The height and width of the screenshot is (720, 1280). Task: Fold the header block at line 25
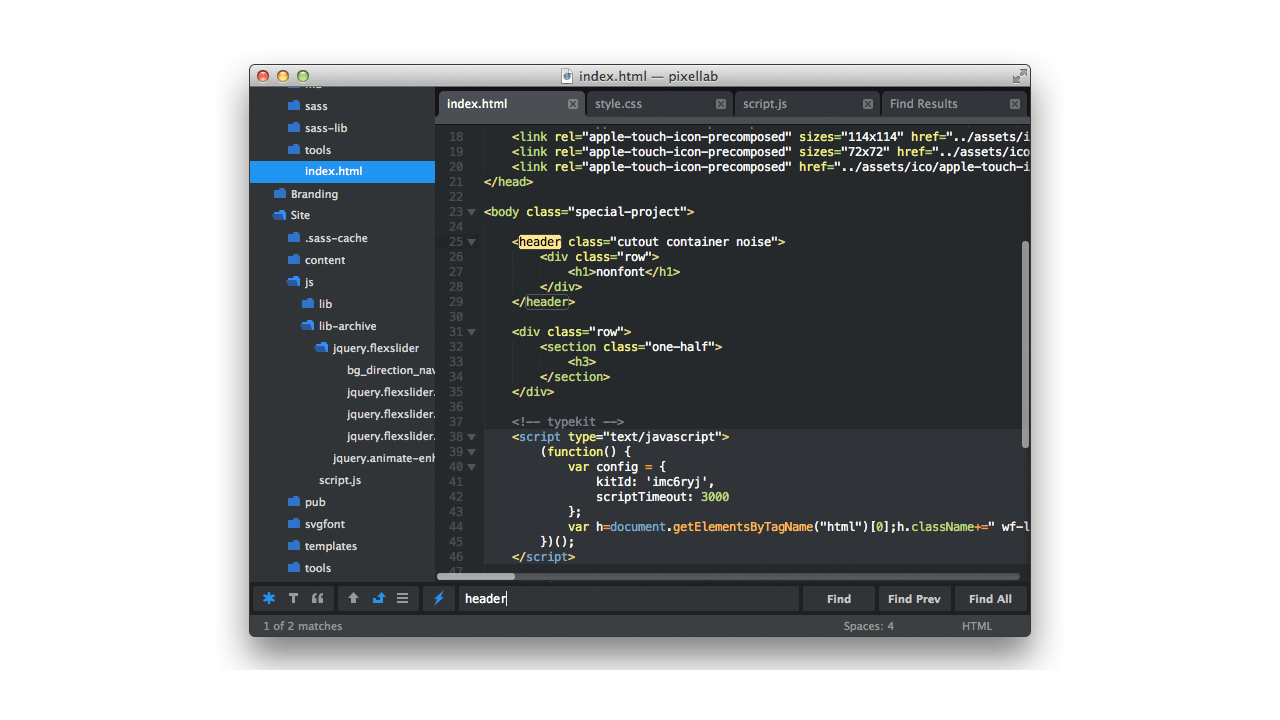point(472,242)
